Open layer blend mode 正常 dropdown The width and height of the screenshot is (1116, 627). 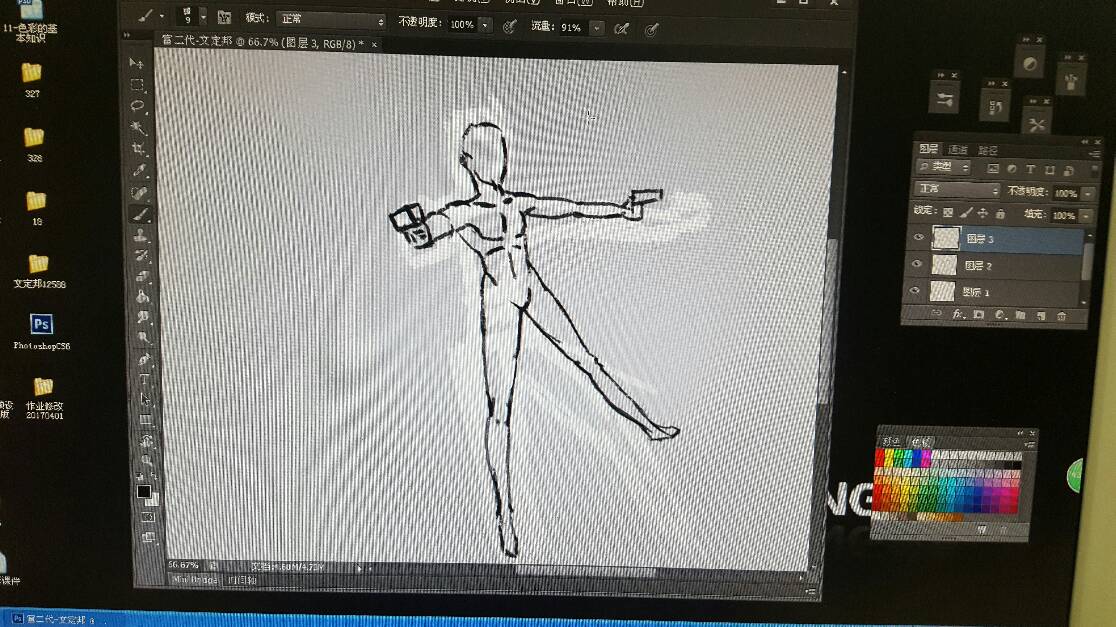point(957,189)
